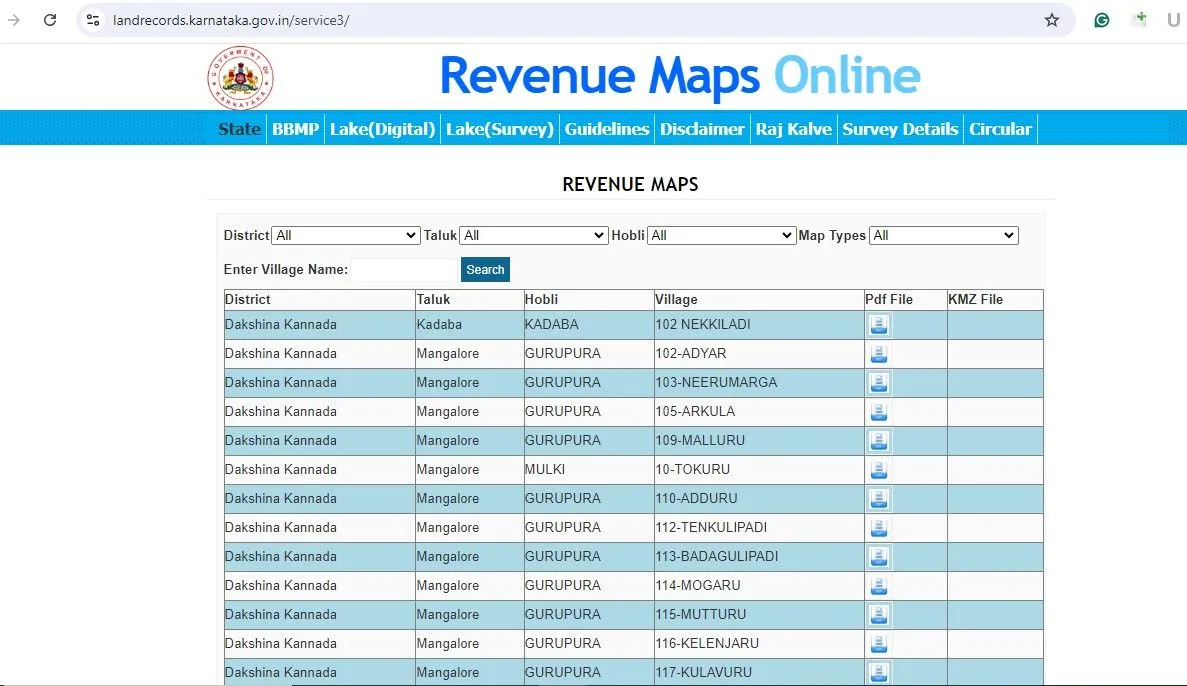Download PDF map for 103-NEERUMARGA
The width and height of the screenshot is (1187, 686).
tap(878, 383)
